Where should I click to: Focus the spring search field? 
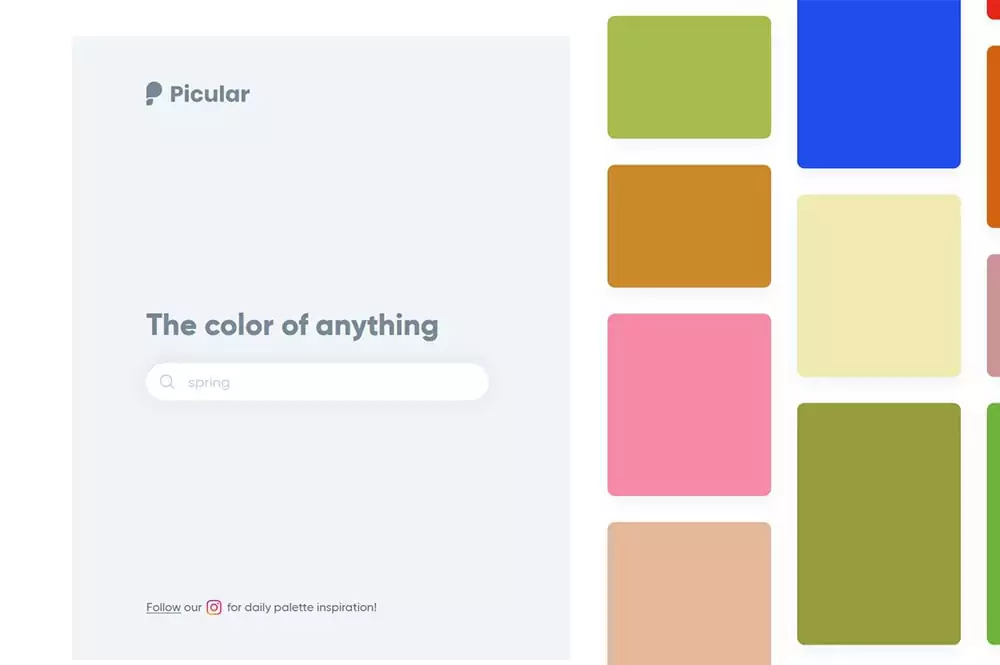[317, 382]
